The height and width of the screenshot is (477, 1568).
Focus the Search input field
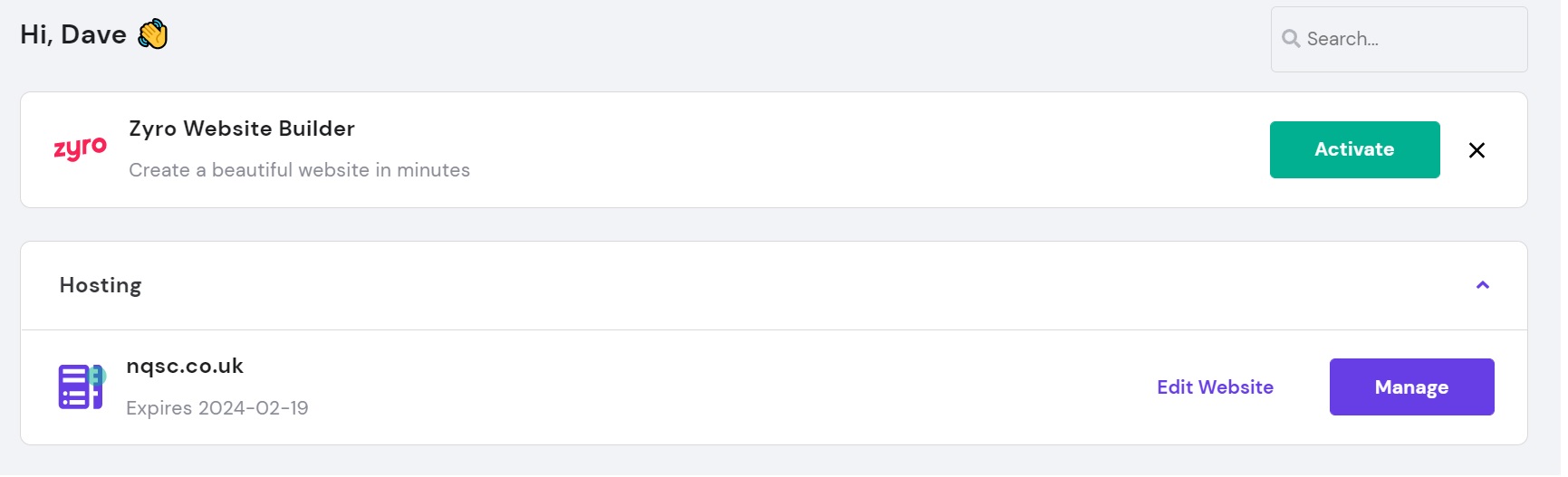(1399, 39)
